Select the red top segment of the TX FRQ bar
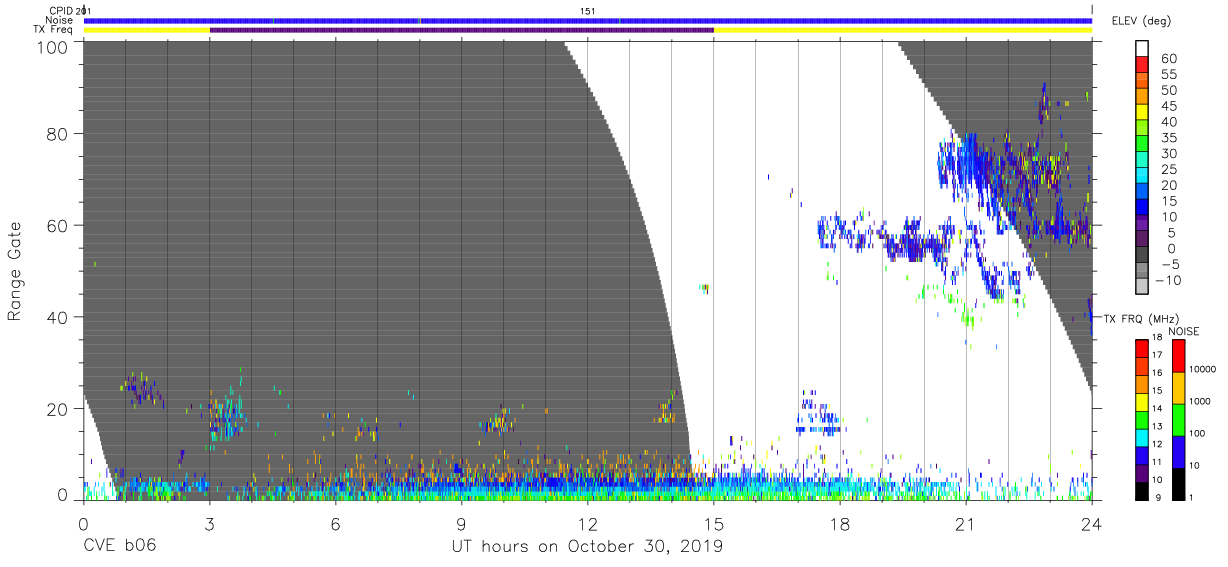 [x=1142, y=348]
